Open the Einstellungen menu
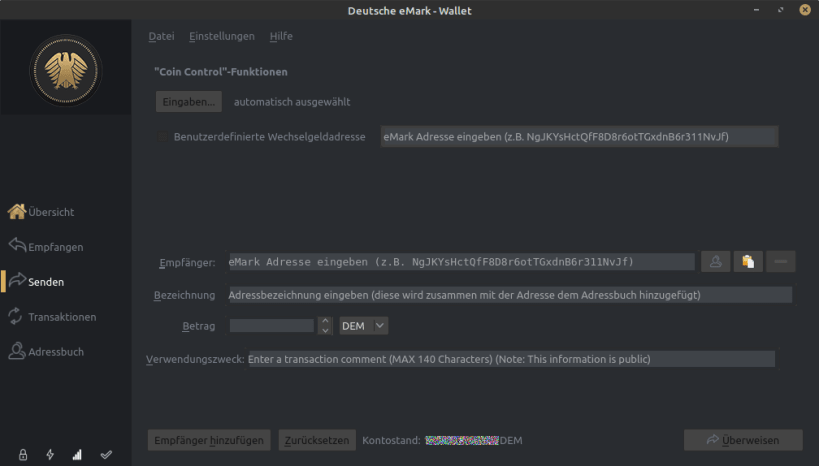819x466 pixels. (222, 36)
